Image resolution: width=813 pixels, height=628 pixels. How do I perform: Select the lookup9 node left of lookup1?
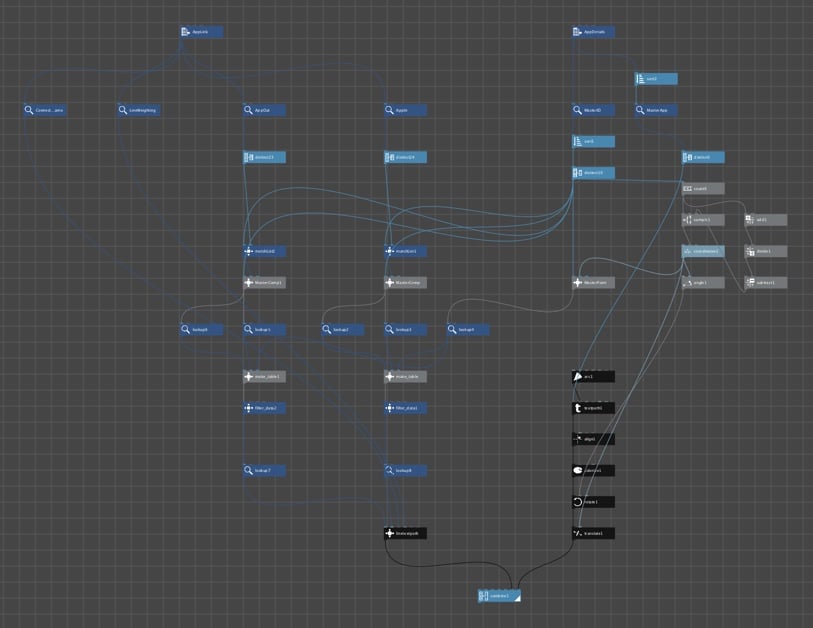(x=202, y=329)
